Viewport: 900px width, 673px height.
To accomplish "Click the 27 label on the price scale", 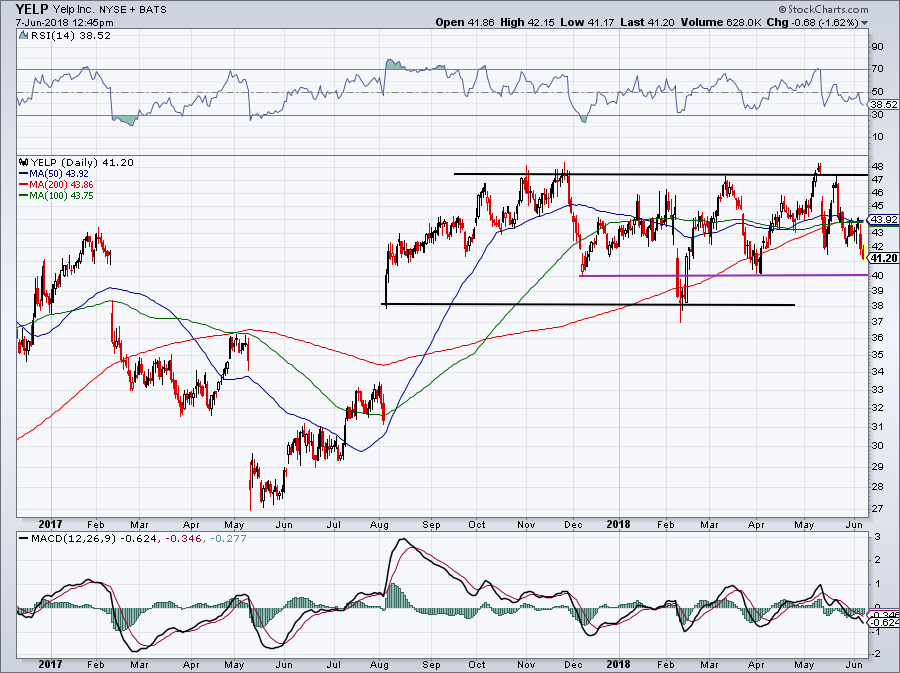I will (878, 509).
